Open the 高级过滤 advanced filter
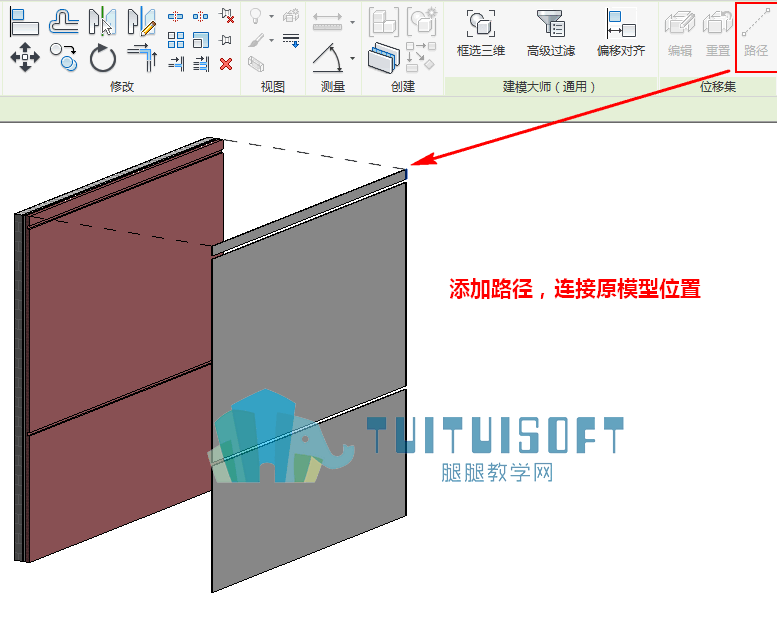This screenshot has height=636, width=777. [x=551, y=32]
